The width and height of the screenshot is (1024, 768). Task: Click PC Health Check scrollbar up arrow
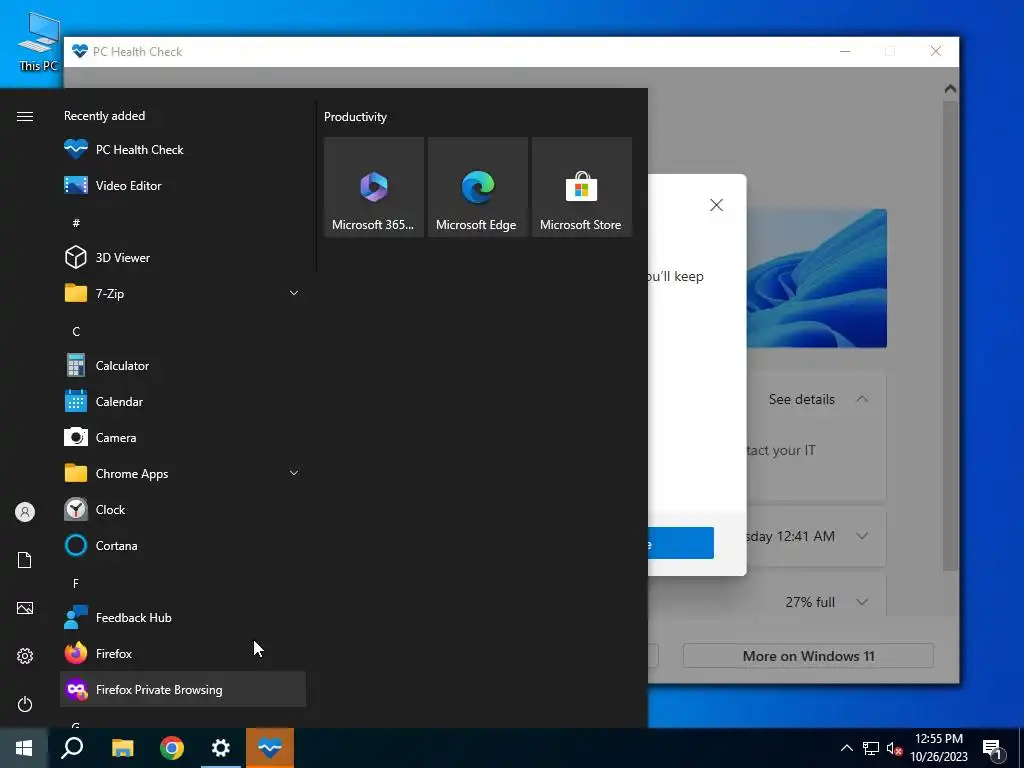(x=951, y=88)
